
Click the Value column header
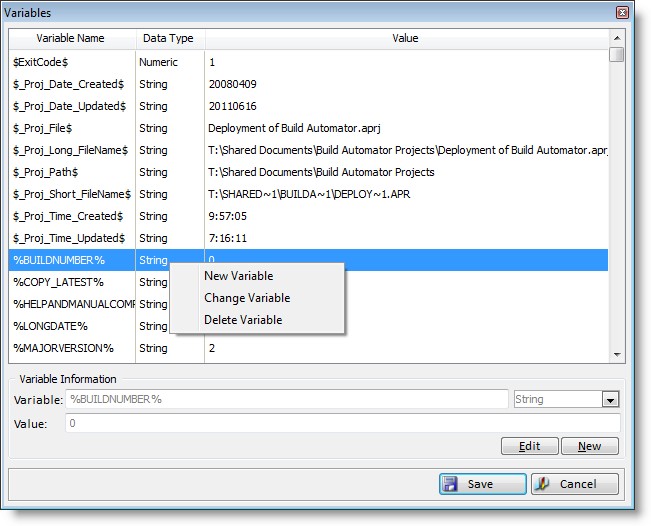405,38
